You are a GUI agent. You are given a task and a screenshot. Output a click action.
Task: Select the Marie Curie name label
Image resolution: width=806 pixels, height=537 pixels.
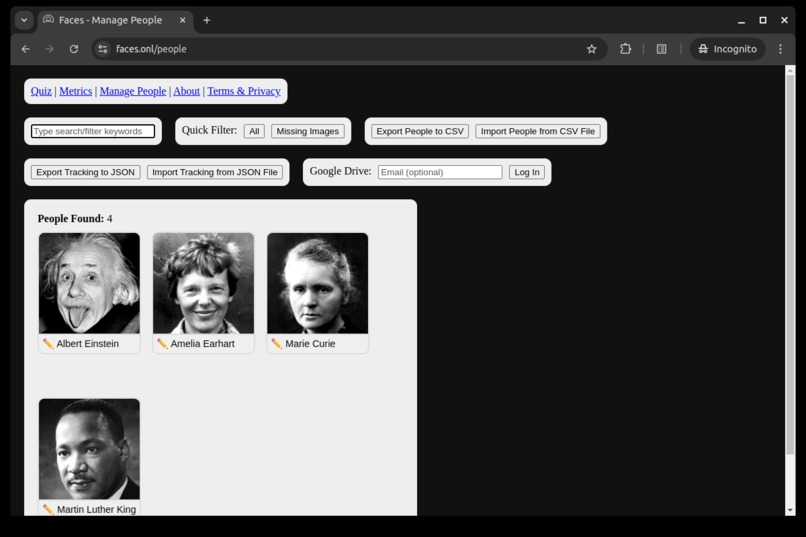(x=310, y=344)
